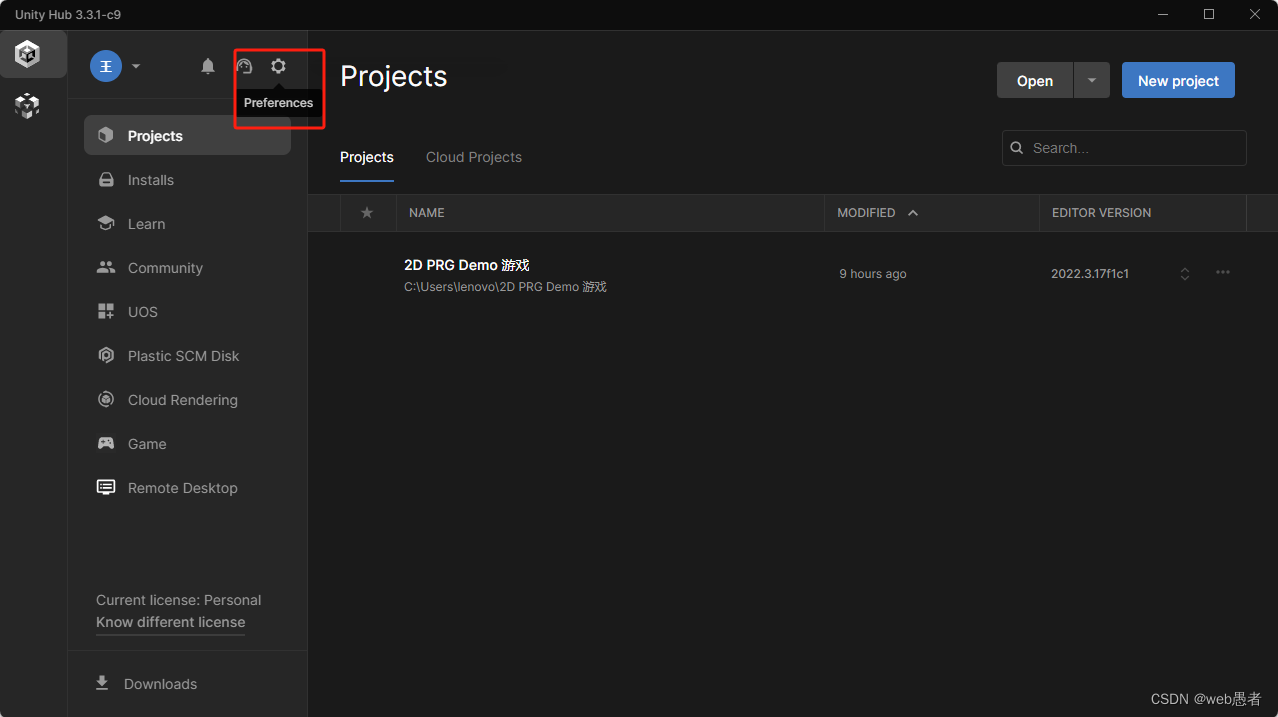The width and height of the screenshot is (1278, 717).
Task: Open the UOS section
Action: tap(142, 311)
